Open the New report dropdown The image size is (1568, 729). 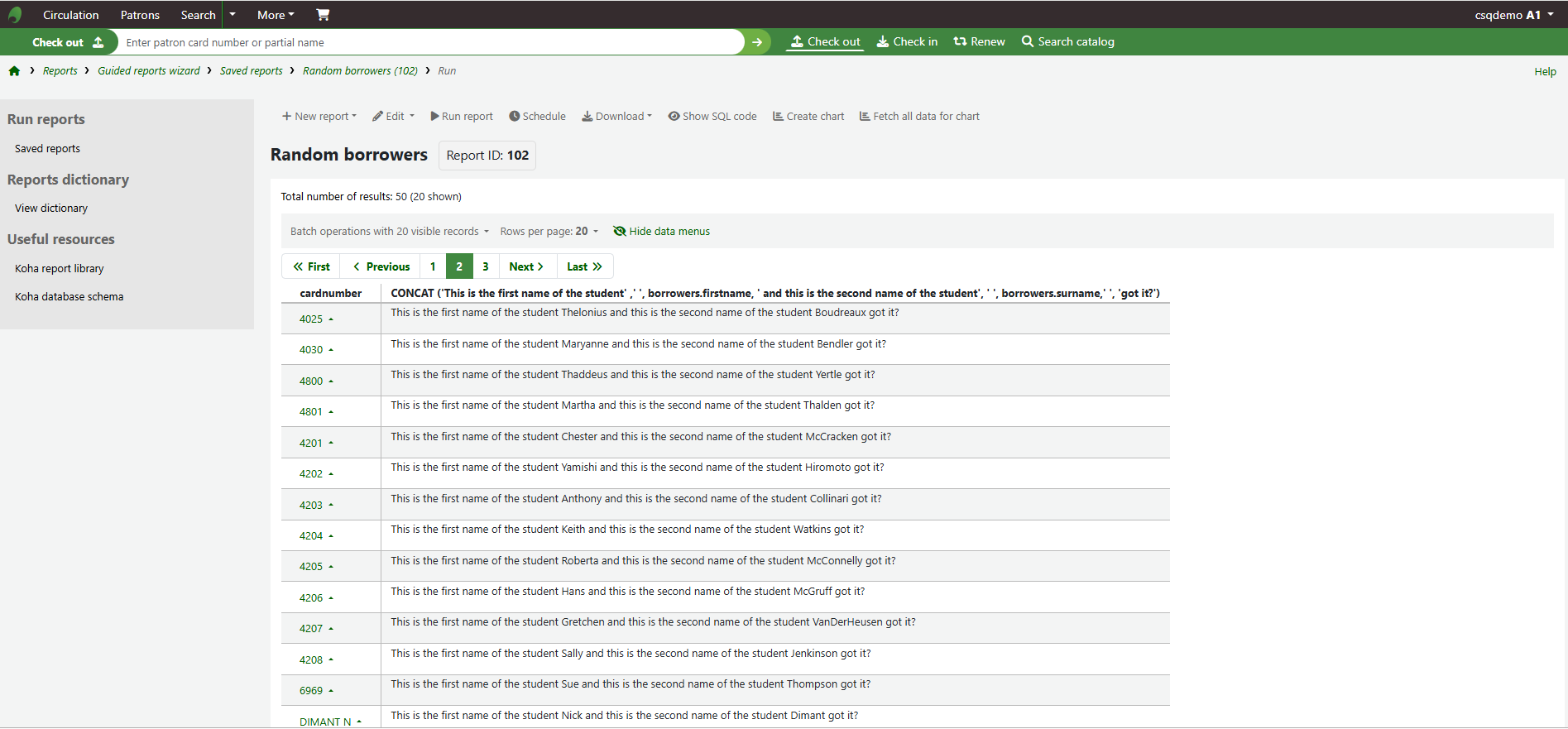(319, 117)
